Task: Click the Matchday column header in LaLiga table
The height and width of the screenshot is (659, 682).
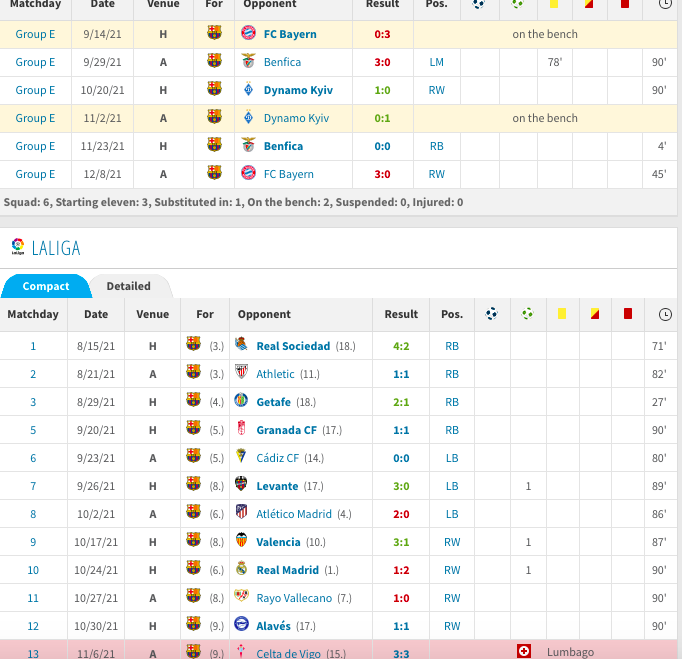Action: 33,314
